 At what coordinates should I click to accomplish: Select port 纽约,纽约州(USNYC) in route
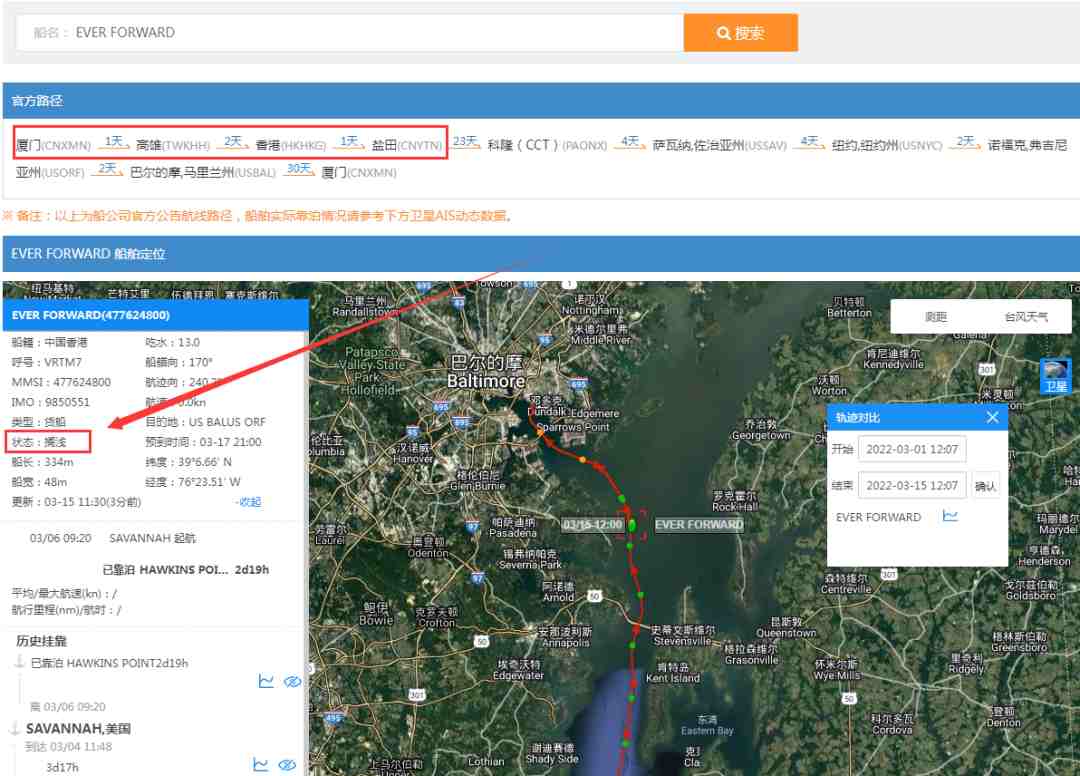pyautogui.click(x=886, y=145)
